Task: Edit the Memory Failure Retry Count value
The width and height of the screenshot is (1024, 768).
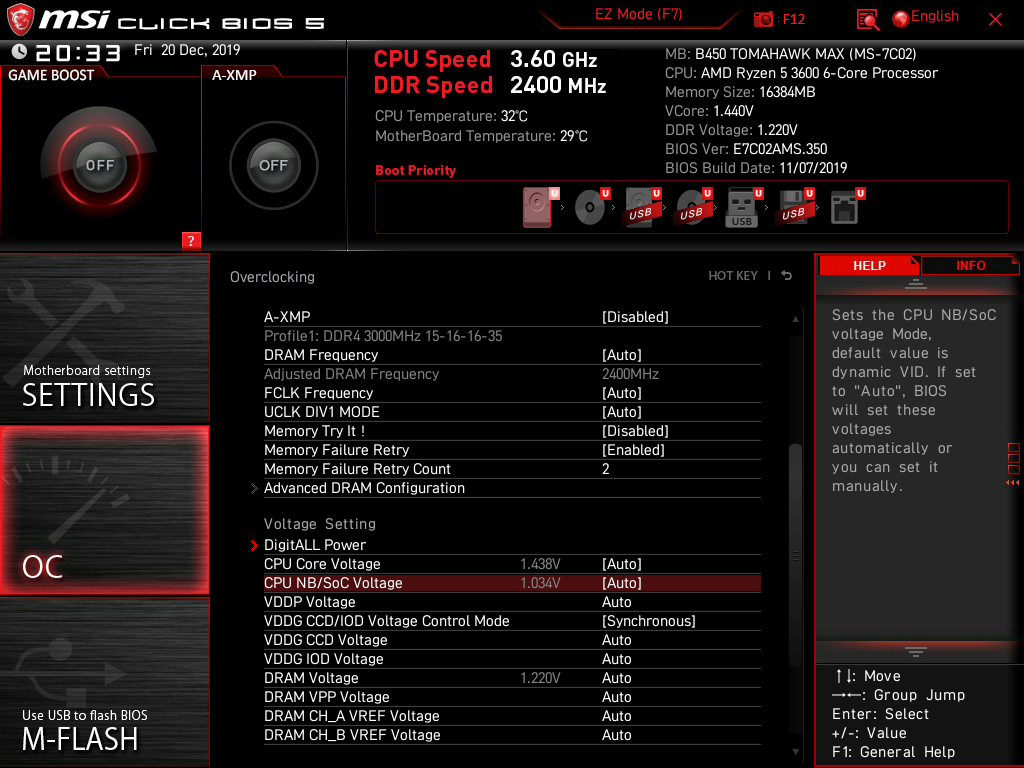Action: click(x=605, y=469)
